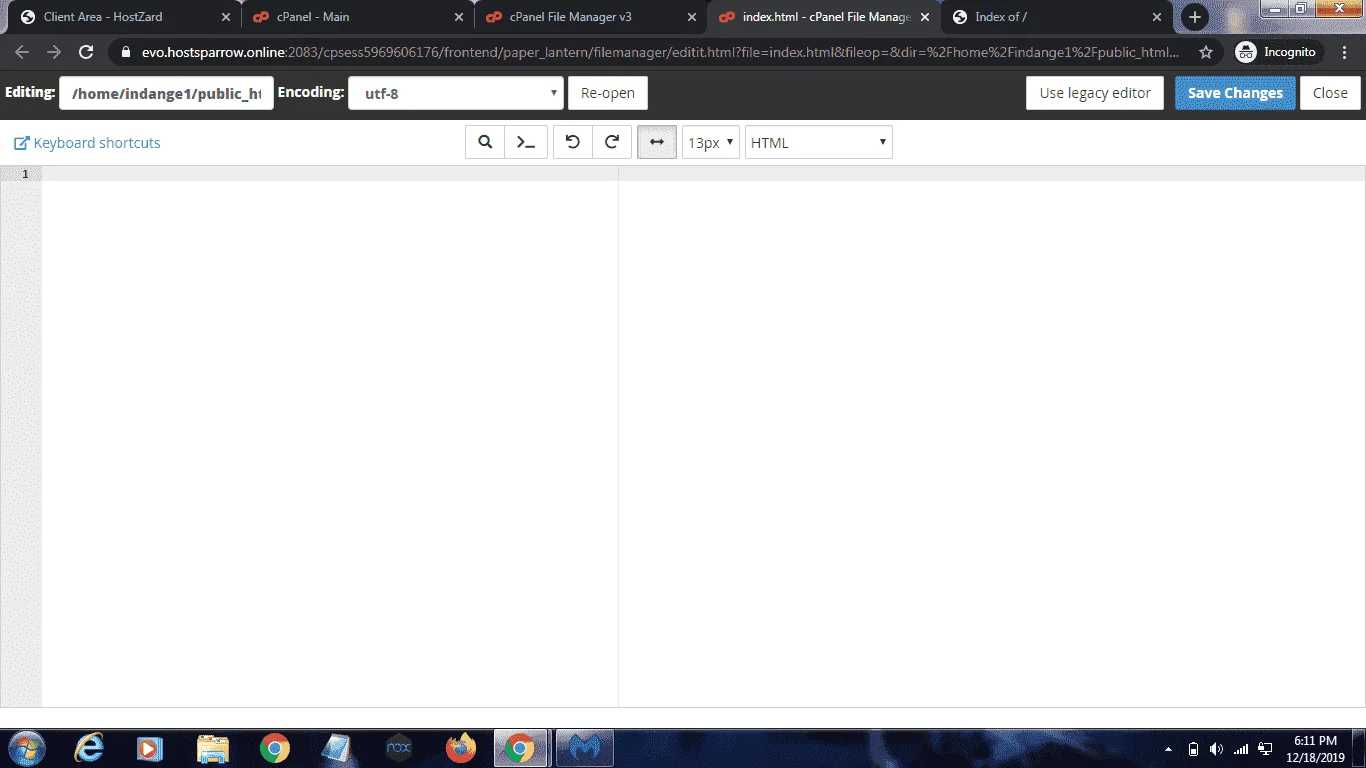Open the go-to-line terminal icon

pyautogui.click(x=526, y=142)
